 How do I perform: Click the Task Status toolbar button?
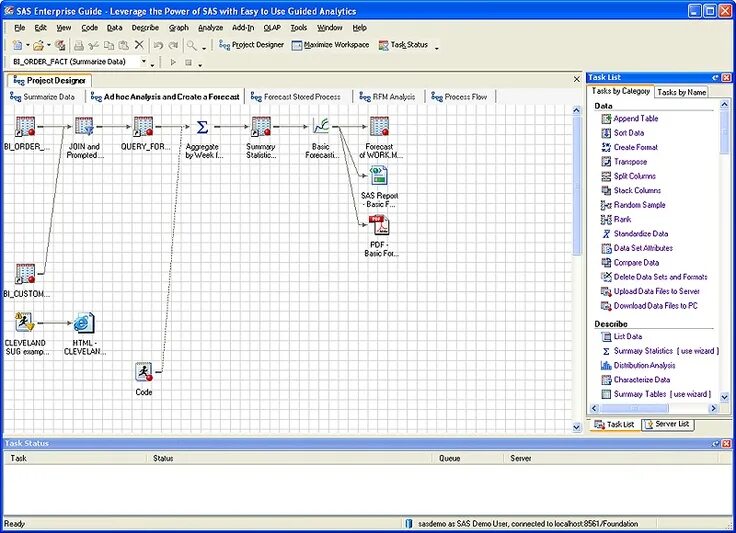(x=403, y=45)
